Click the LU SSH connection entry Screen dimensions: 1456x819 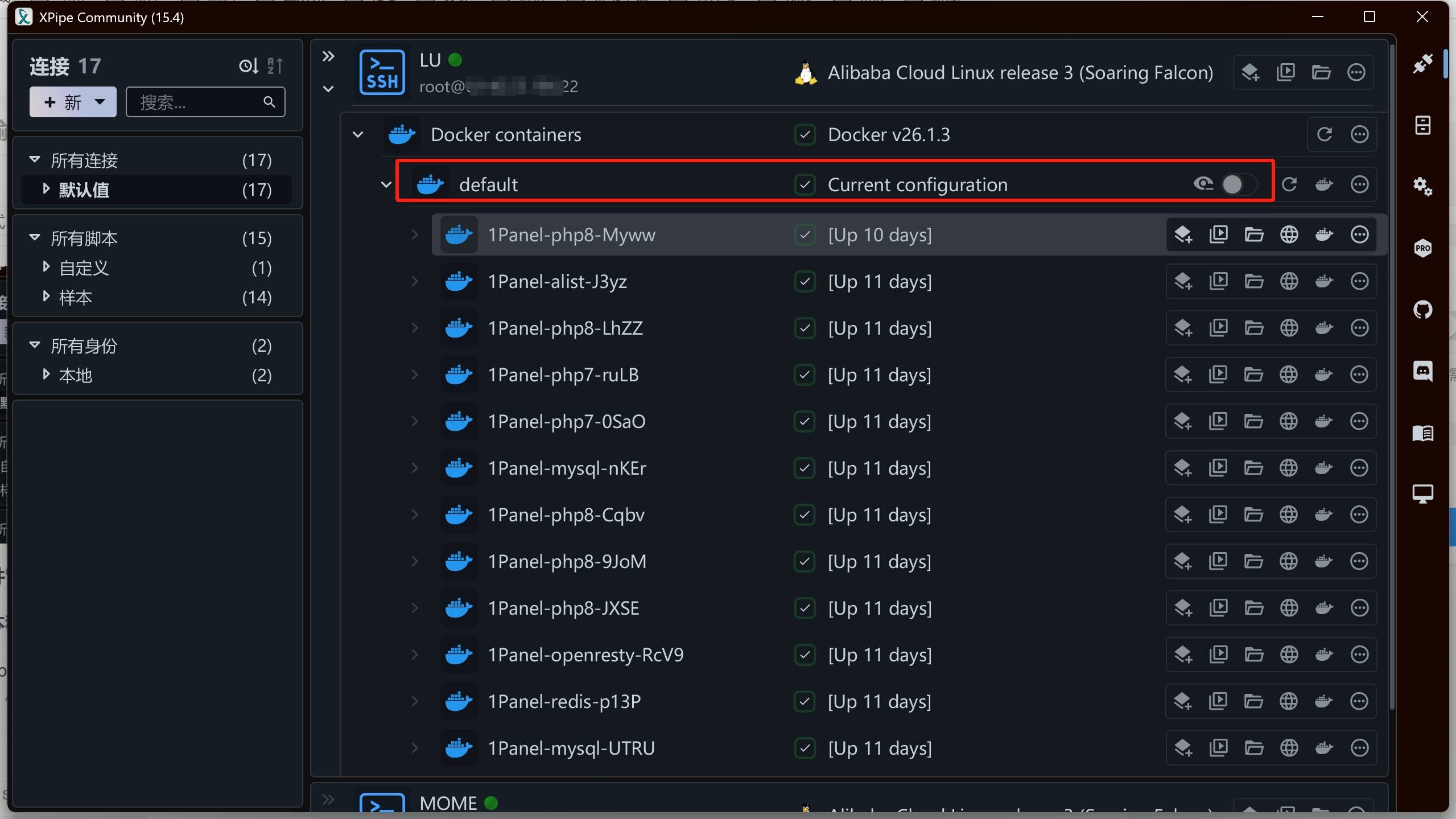(430, 60)
